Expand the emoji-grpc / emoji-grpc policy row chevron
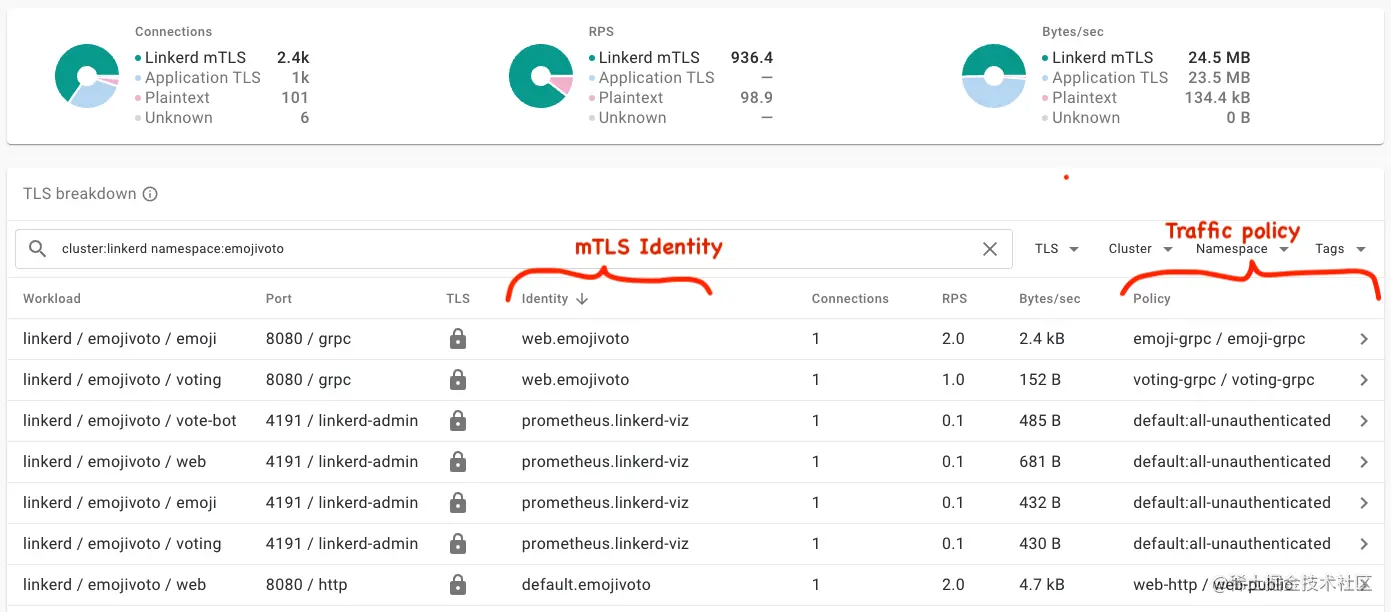 (1364, 339)
